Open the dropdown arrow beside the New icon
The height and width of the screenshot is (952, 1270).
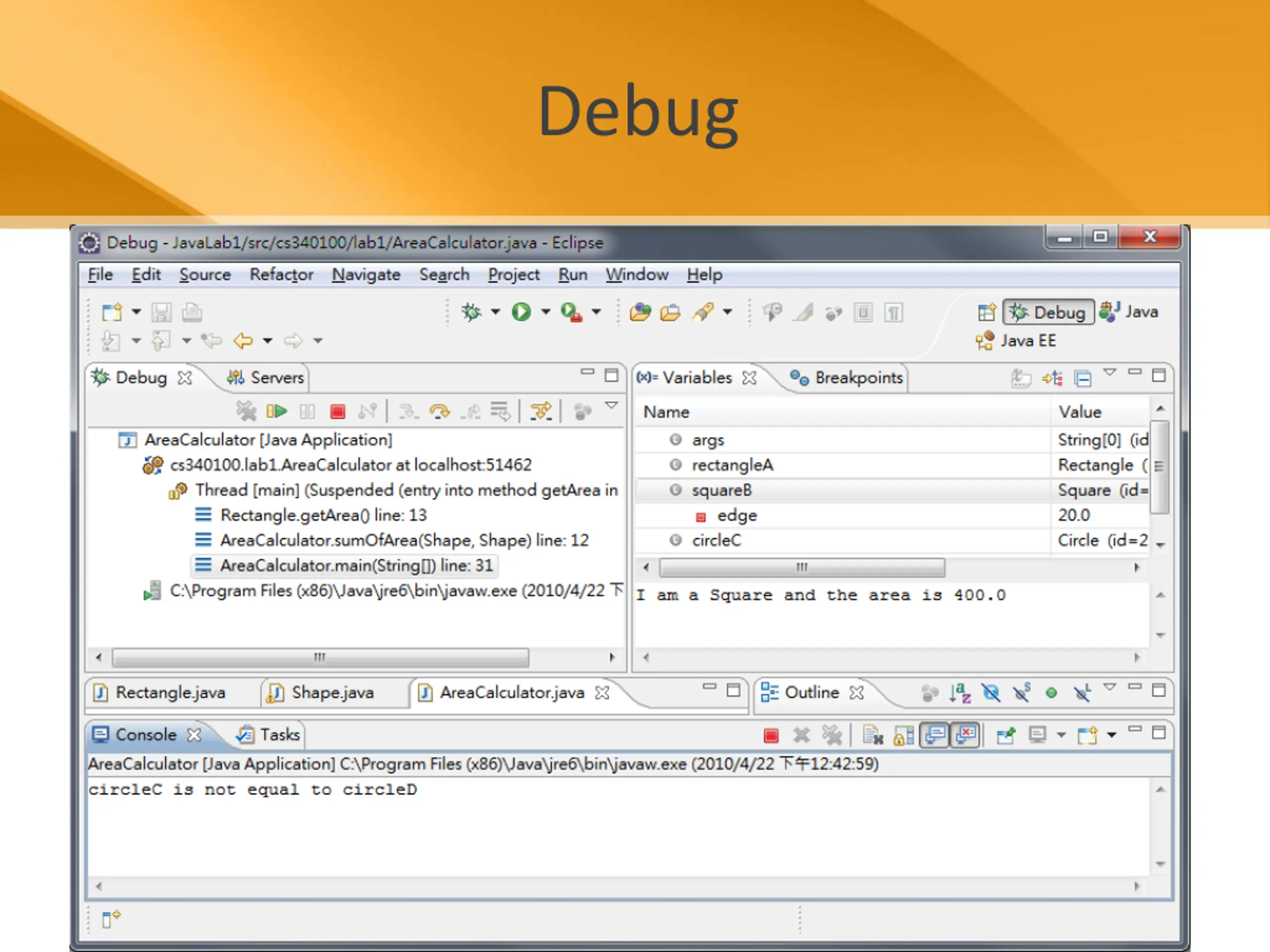coord(136,311)
